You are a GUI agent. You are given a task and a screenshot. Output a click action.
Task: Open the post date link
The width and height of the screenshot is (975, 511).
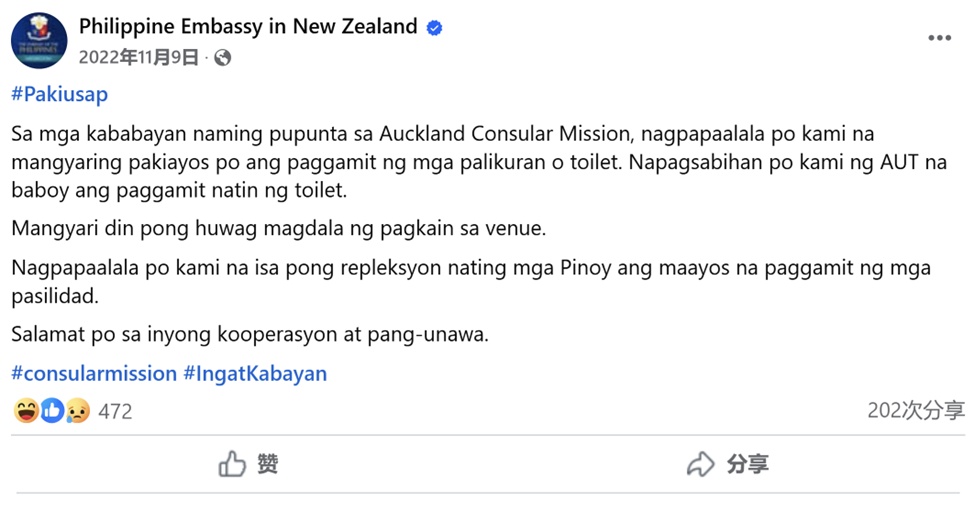(x=139, y=58)
